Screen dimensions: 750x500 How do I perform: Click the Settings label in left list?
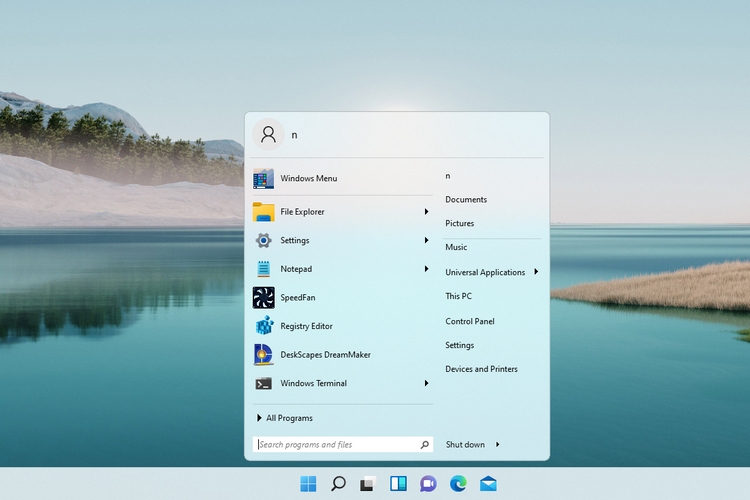click(x=295, y=240)
